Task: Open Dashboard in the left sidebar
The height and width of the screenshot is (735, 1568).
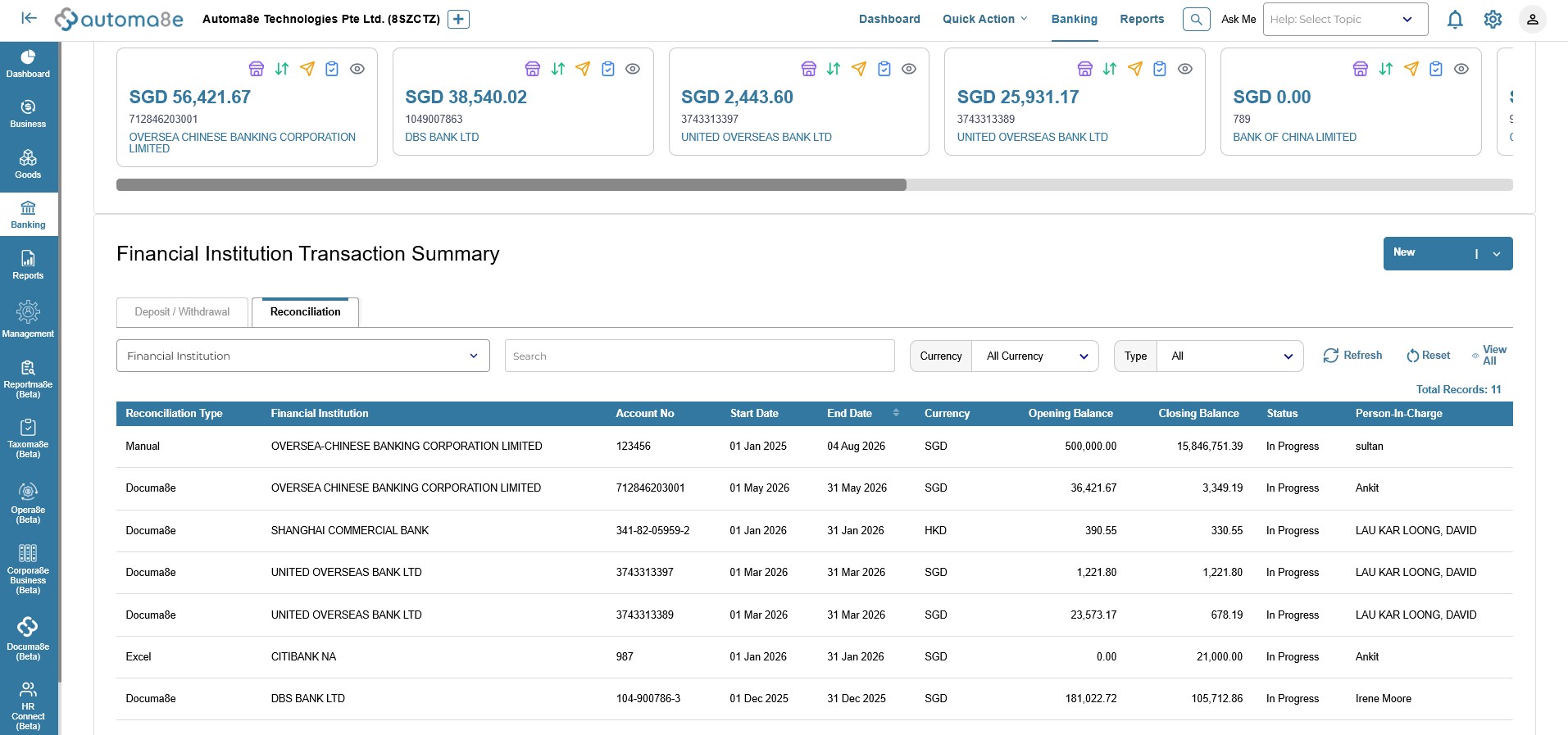Action: click(28, 64)
